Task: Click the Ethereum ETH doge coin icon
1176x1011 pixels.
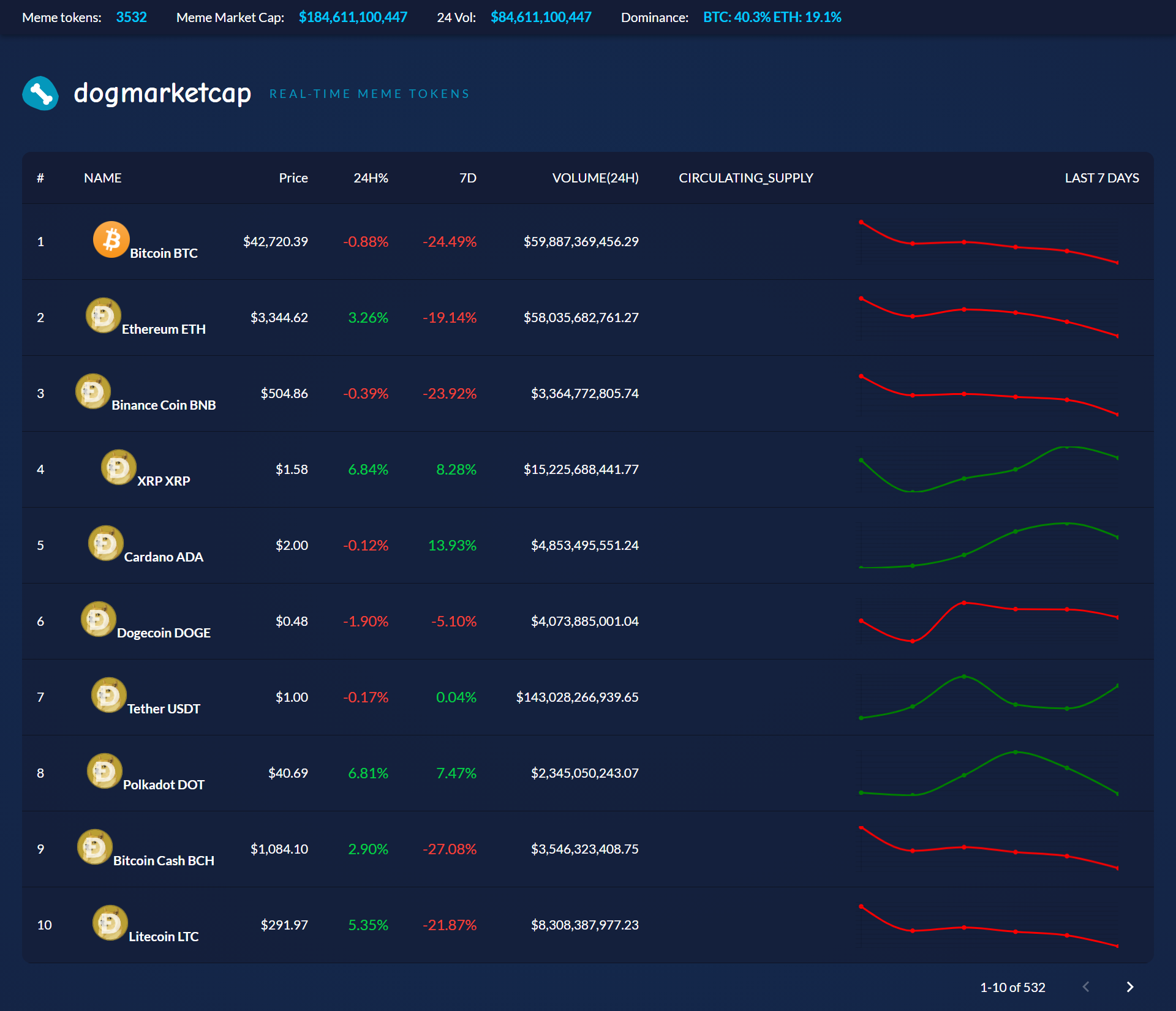Action: pos(103,315)
